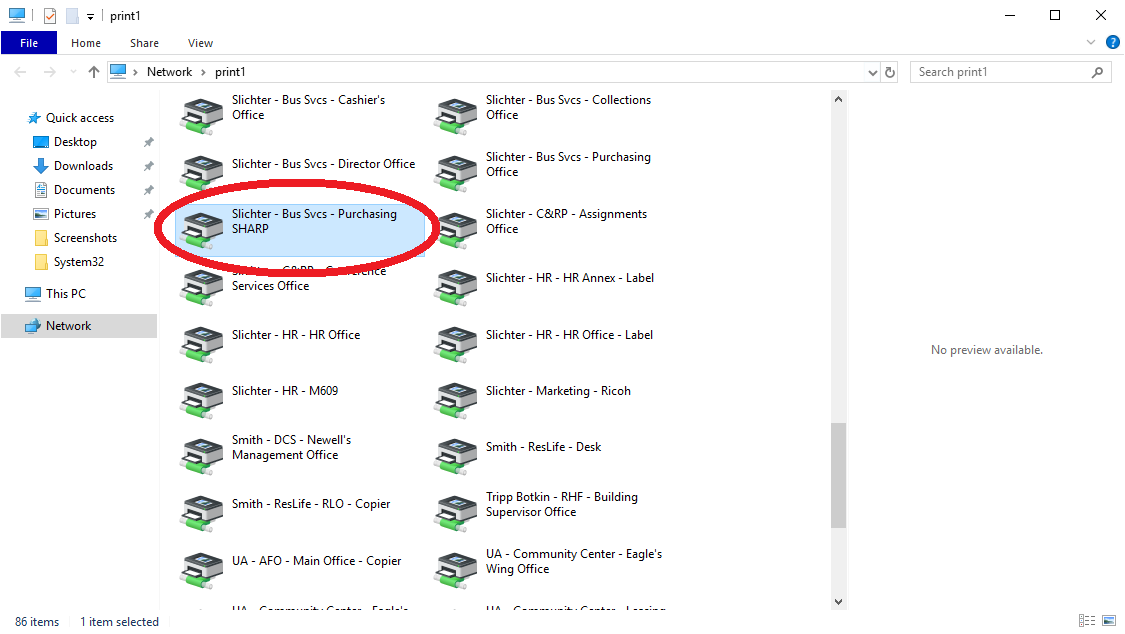Open the Home ribbon tab
This screenshot has height=634, width=1125.
tap(86, 43)
